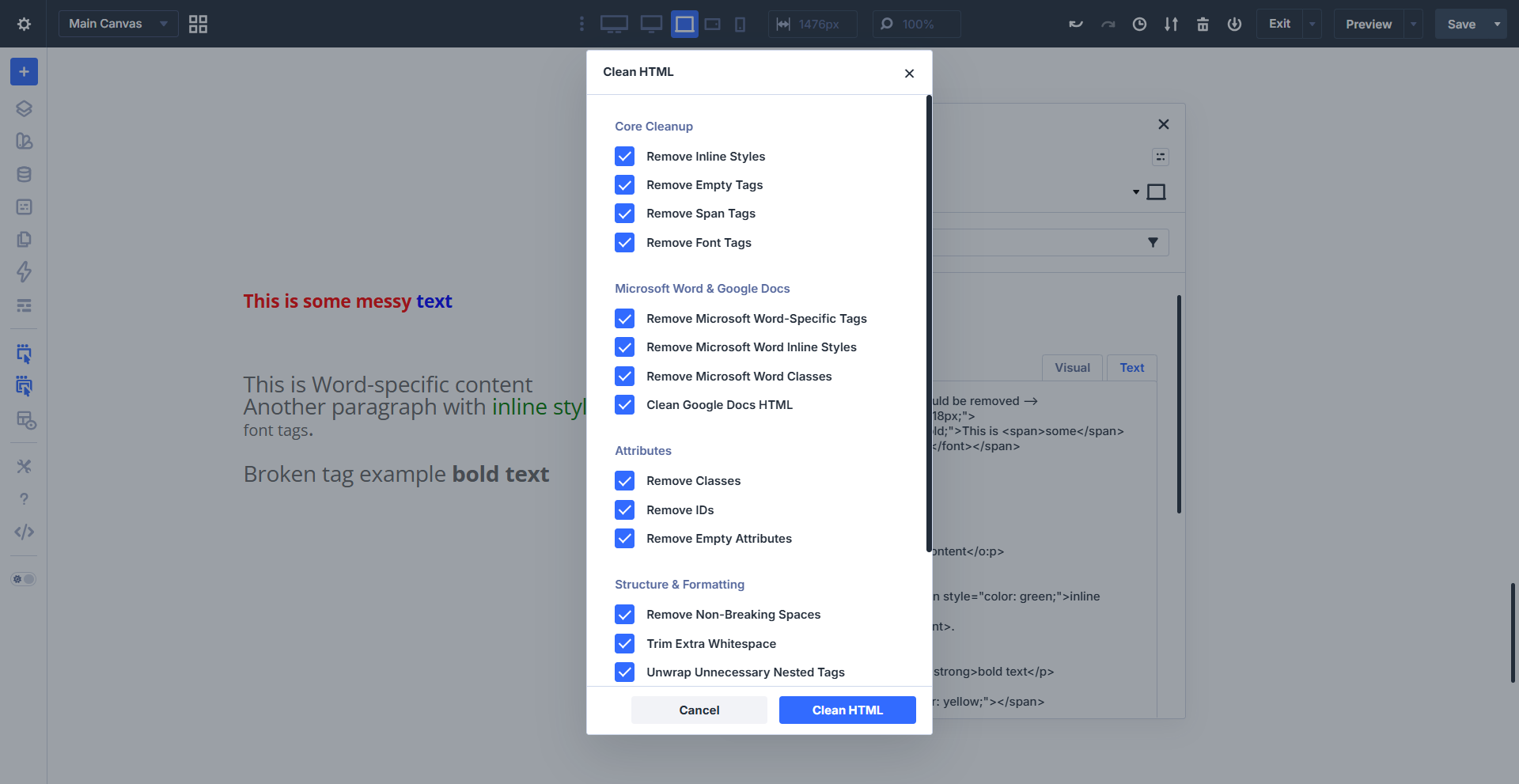Open the layout preview eye icon in sidebar
The height and width of the screenshot is (784, 1519).
(26, 420)
